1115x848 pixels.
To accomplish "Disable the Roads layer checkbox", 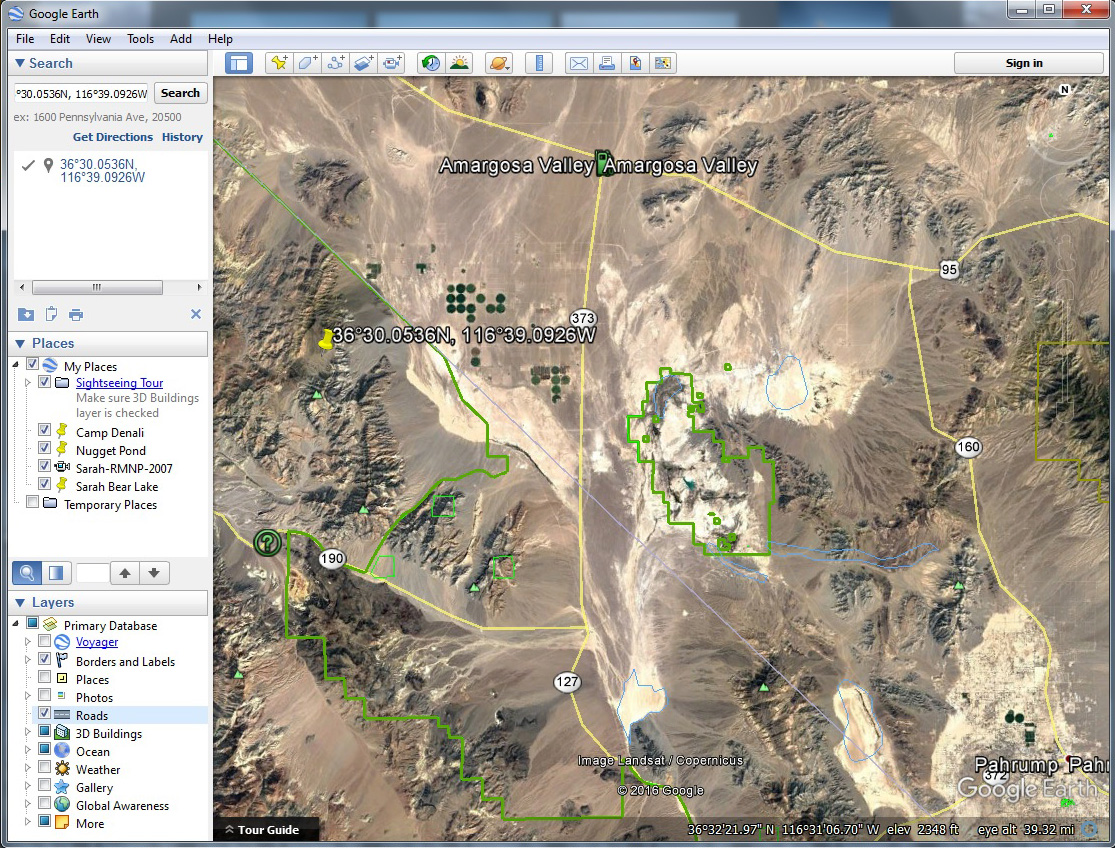I will pos(44,713).
